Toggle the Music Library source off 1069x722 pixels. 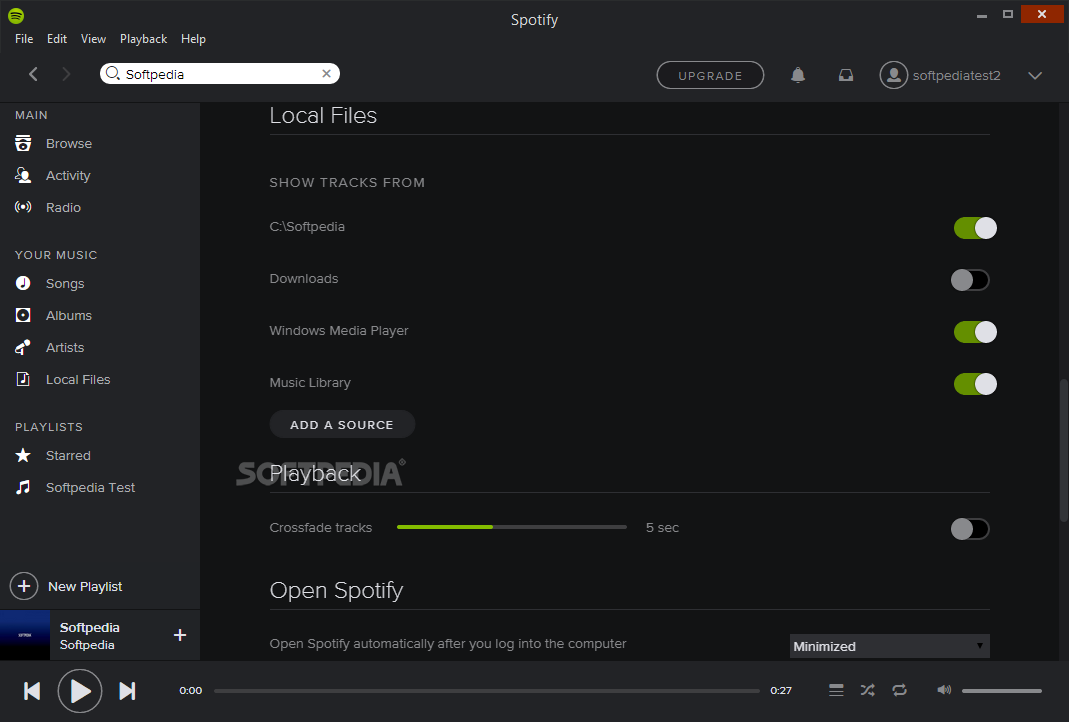pyautogui.click(x=975, y=384)
